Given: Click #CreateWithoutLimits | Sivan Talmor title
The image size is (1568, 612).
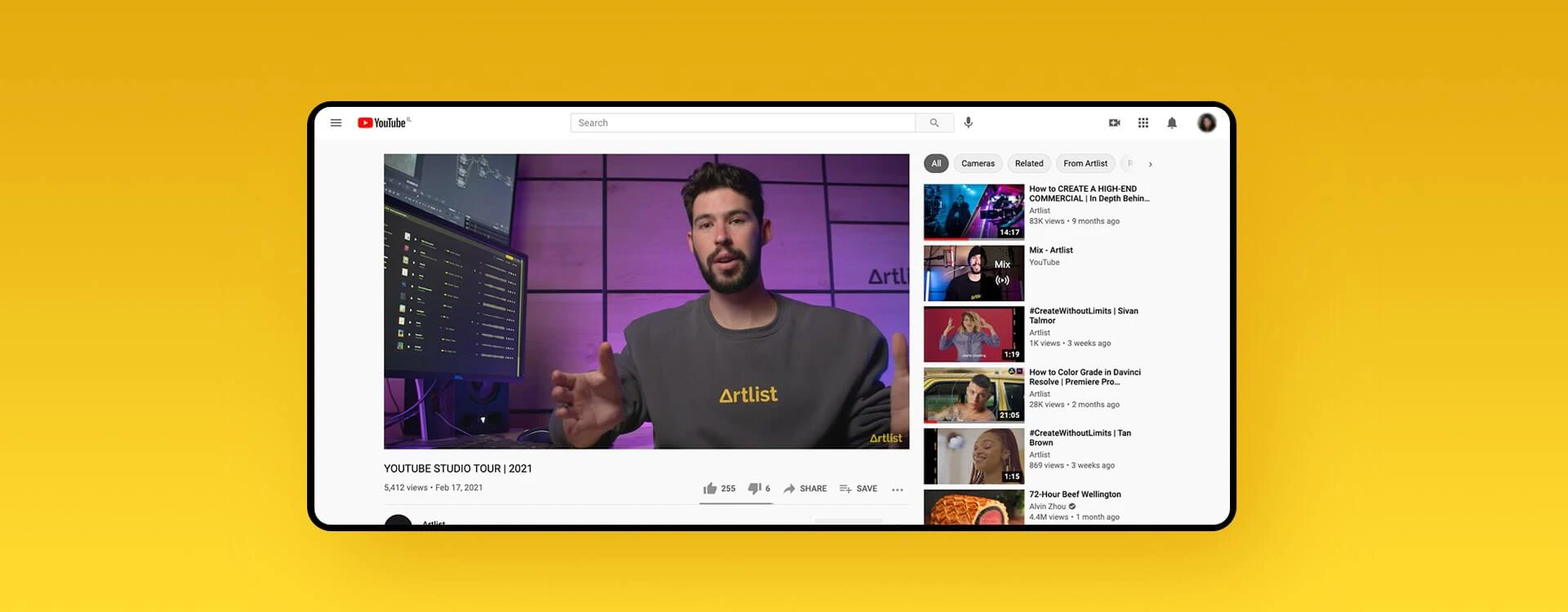Looking at the screenshot, I should [1084, 316].
